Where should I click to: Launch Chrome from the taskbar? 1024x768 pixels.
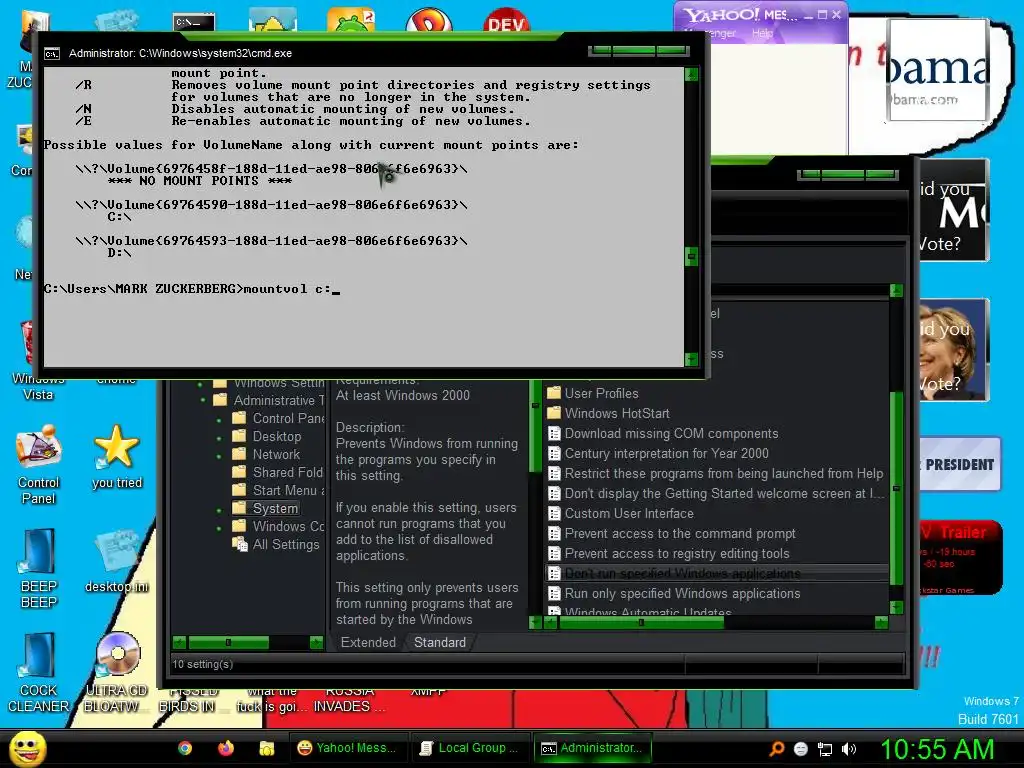click(x=185, y=748)
